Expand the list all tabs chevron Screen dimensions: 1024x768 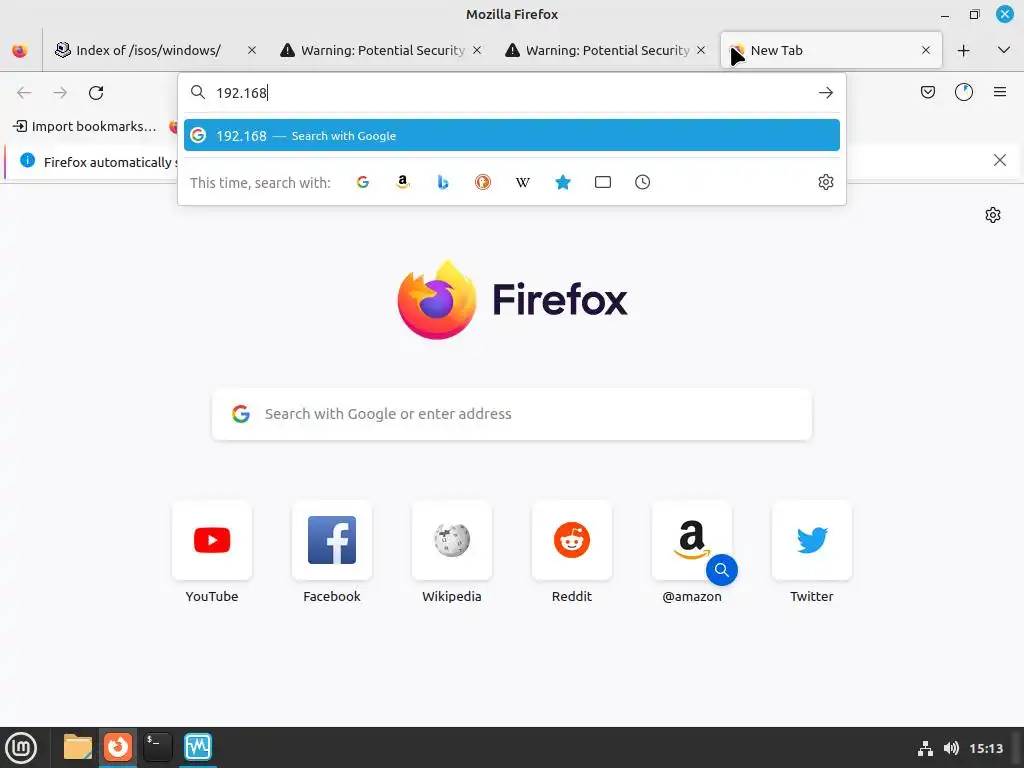click(x=1004, y=50)
